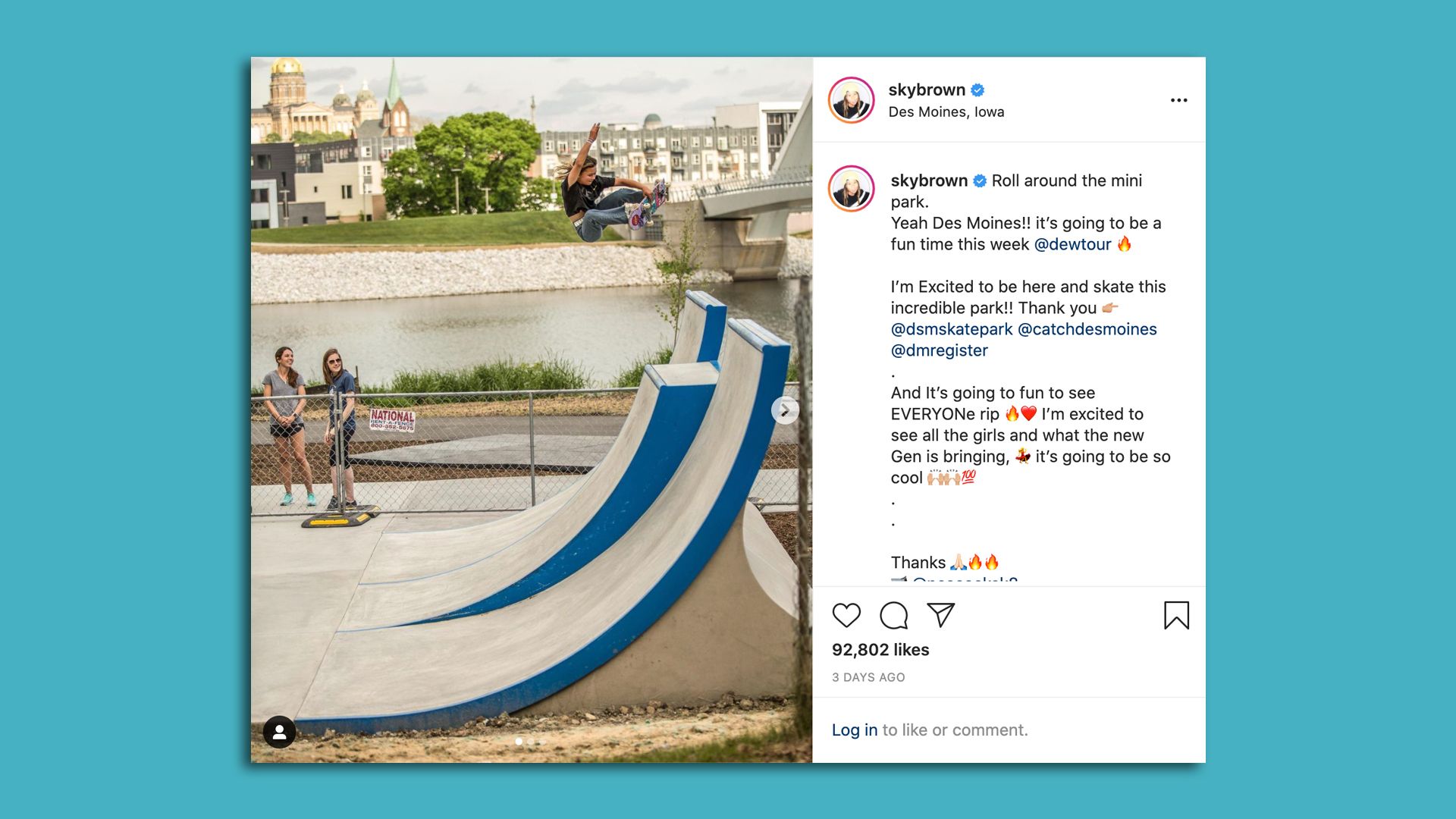Image resolution: width=1456 pixels, height=819 pixels.
Task: Open the three-dot more options menu
Action: [1178, 100]
